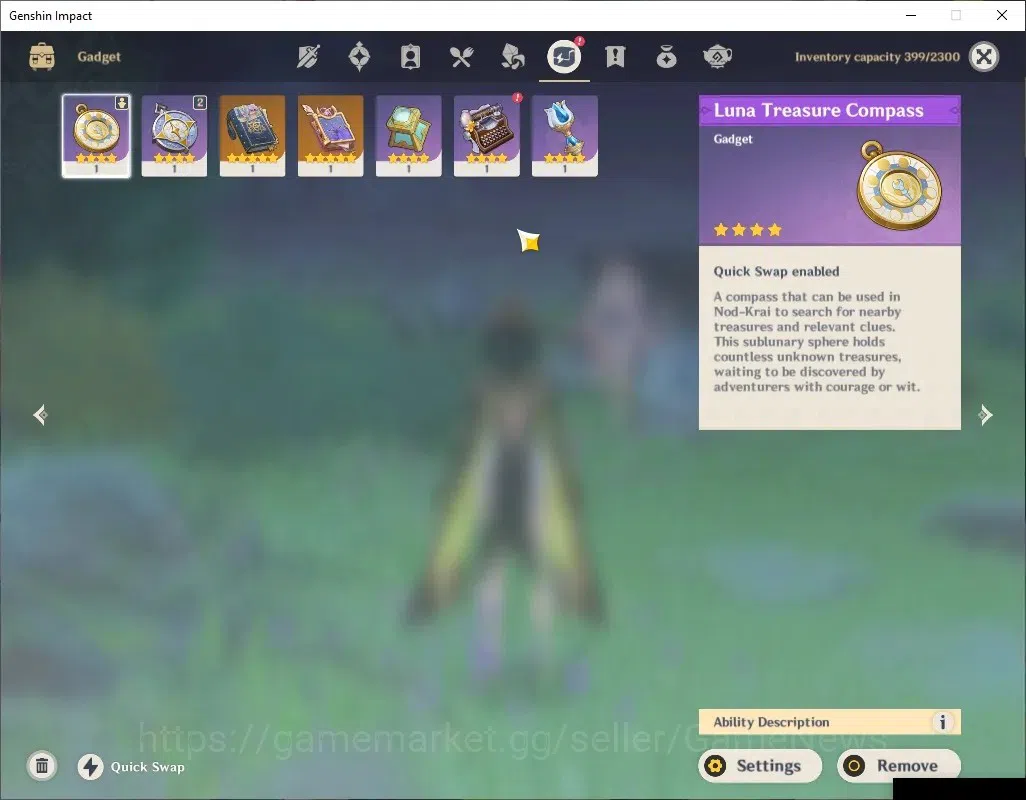Go to previous page with left arrow
The image size is (1026, 800).
pos(41,415)
